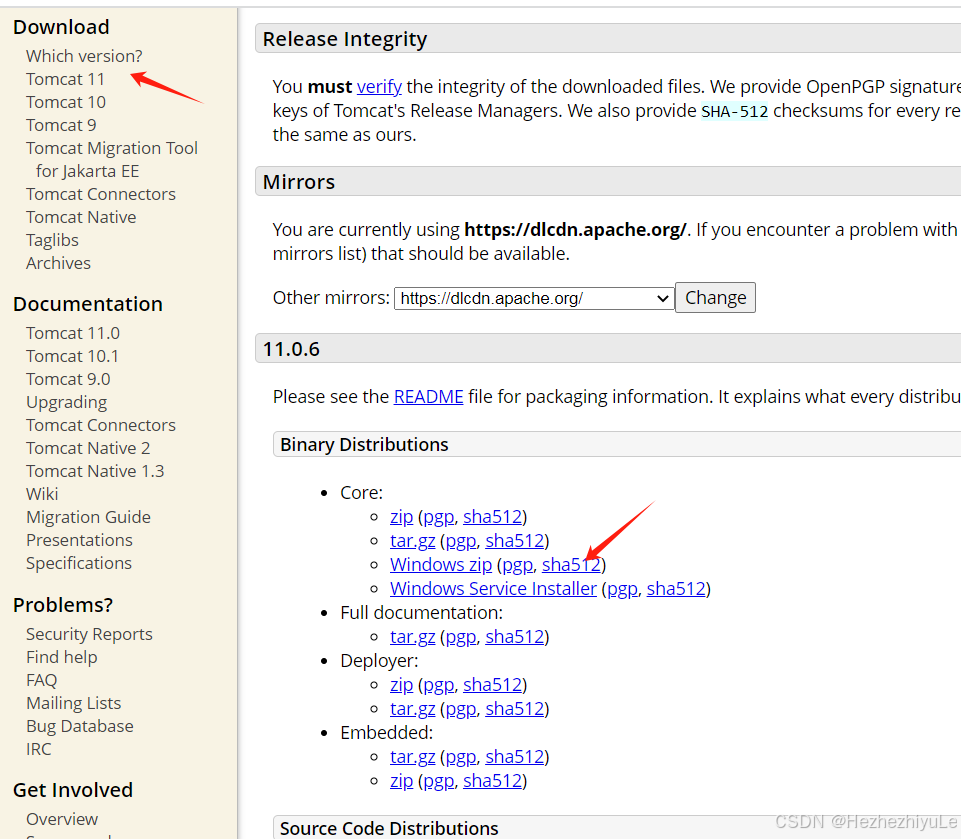Open pgp signature for Full documentation tar.gz
The height and width of the screenshot is (839, 961).
(461, 637)
